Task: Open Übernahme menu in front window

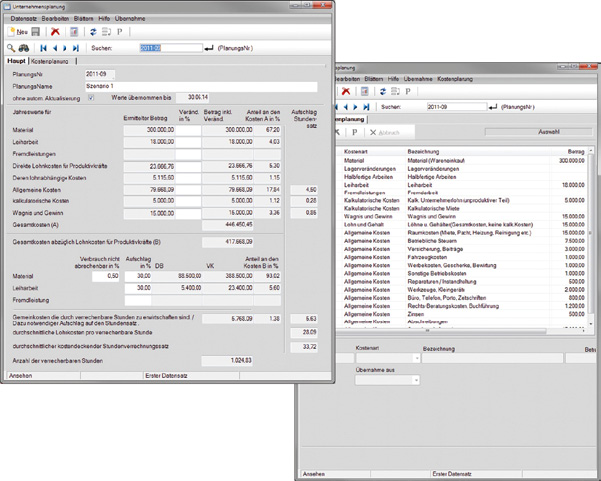Action: 130,18
